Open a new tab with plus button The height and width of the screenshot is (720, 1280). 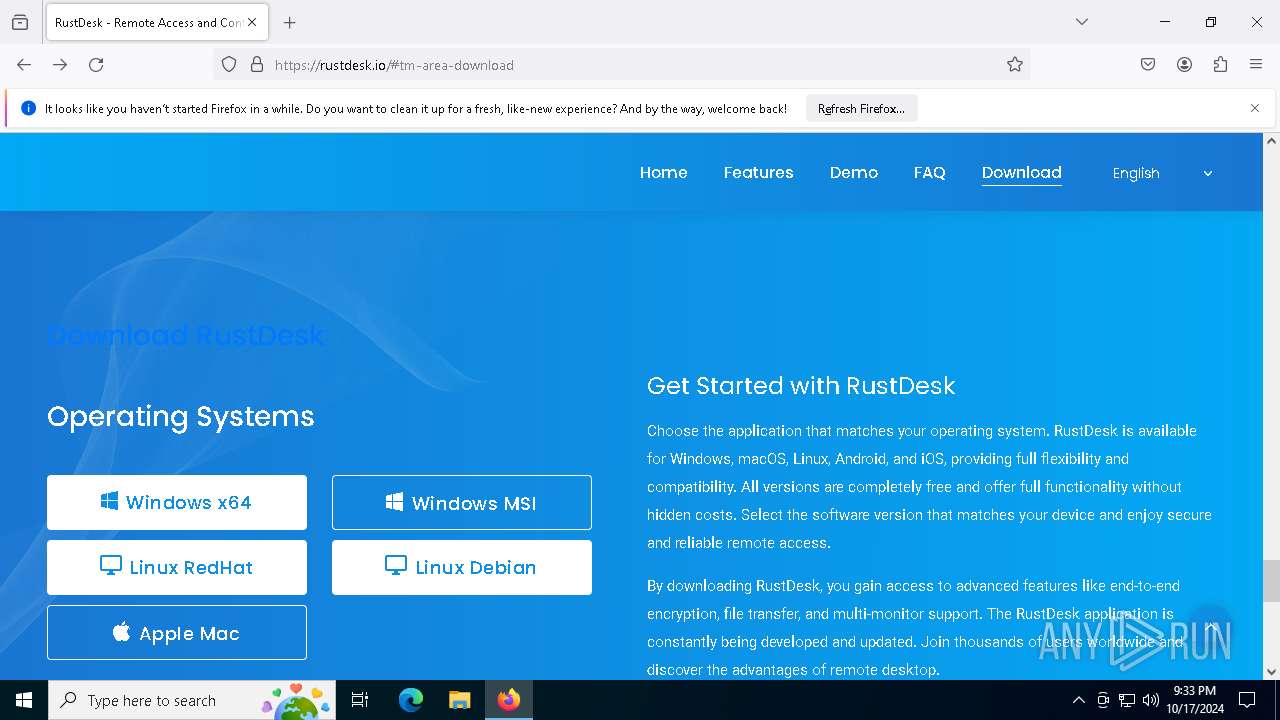coord(290,22)
